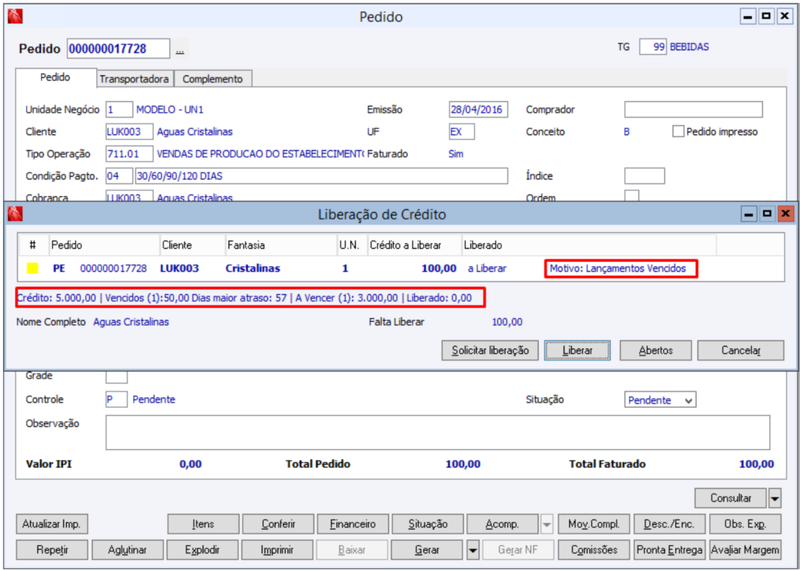Screen dimensions: 800x571
Task: Open the Financeiro button
Action: [353, 524]
